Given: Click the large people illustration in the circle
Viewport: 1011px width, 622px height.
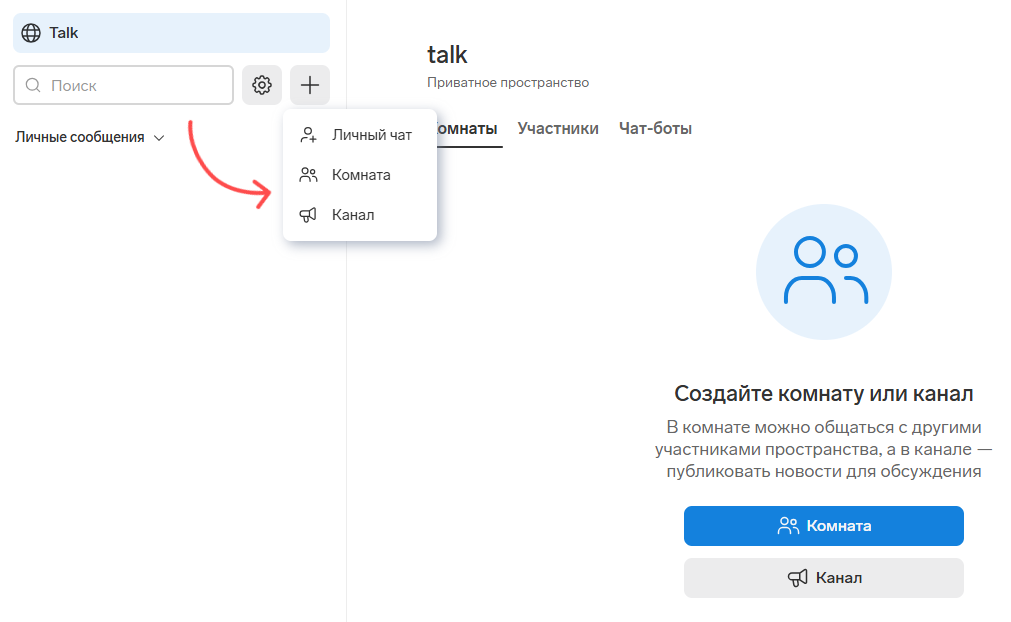Looking at the screenshot, I should [824, 271].
